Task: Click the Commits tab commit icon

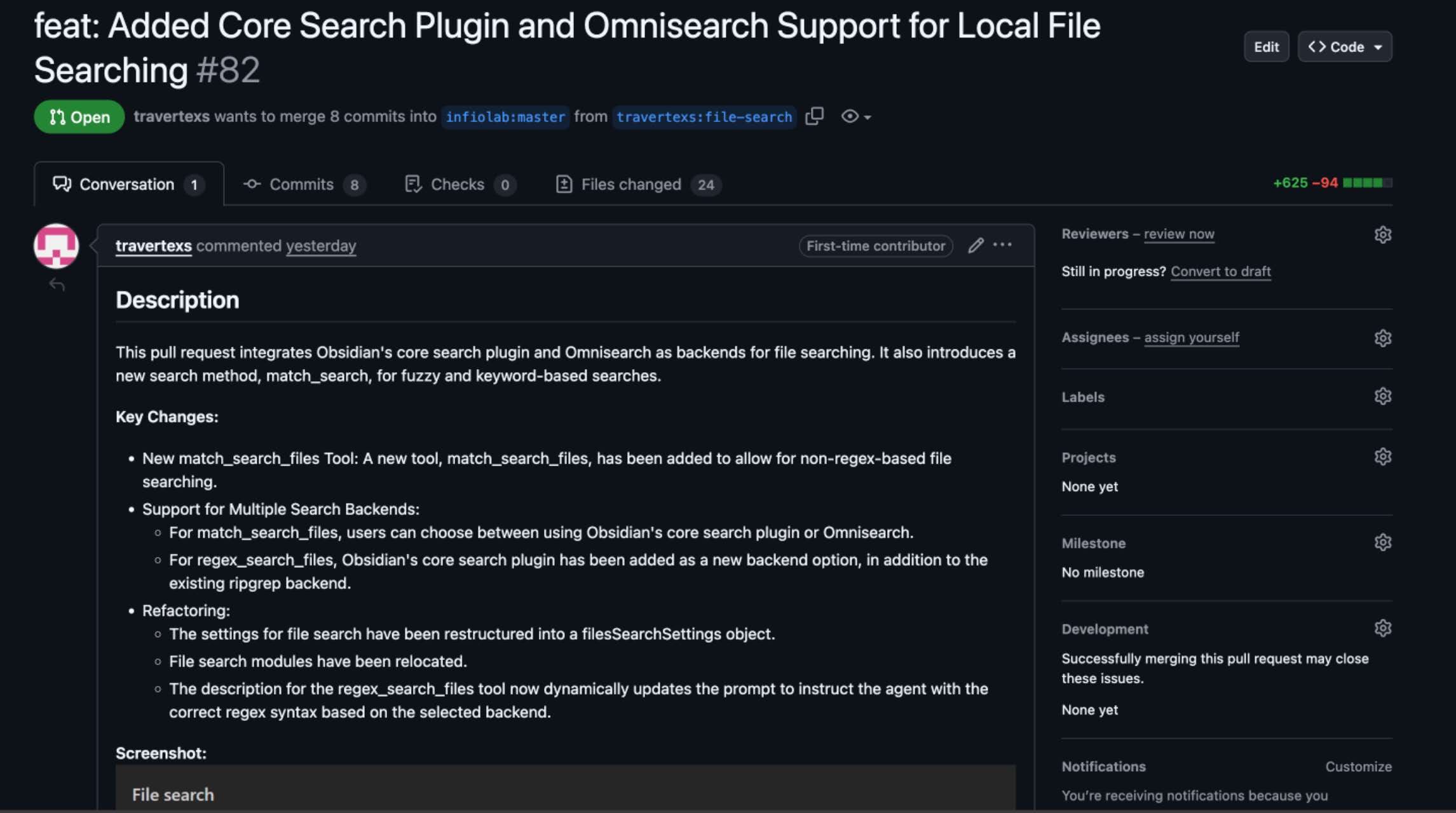Action: click(x=252, y=184)
